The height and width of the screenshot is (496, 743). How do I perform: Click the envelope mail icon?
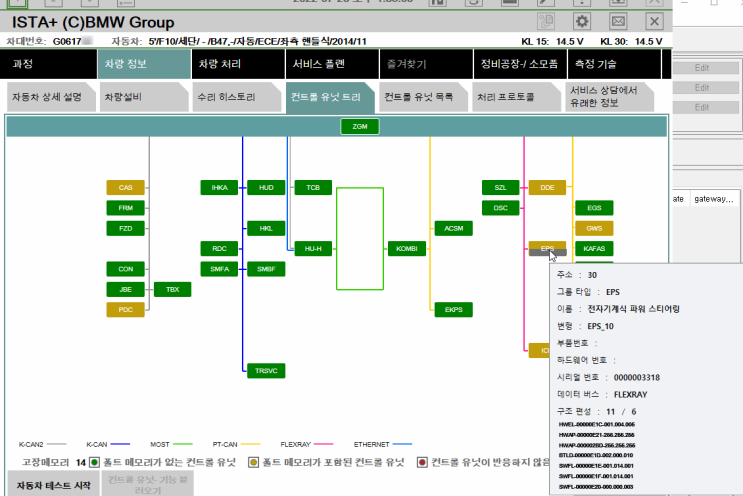(618, 21)
